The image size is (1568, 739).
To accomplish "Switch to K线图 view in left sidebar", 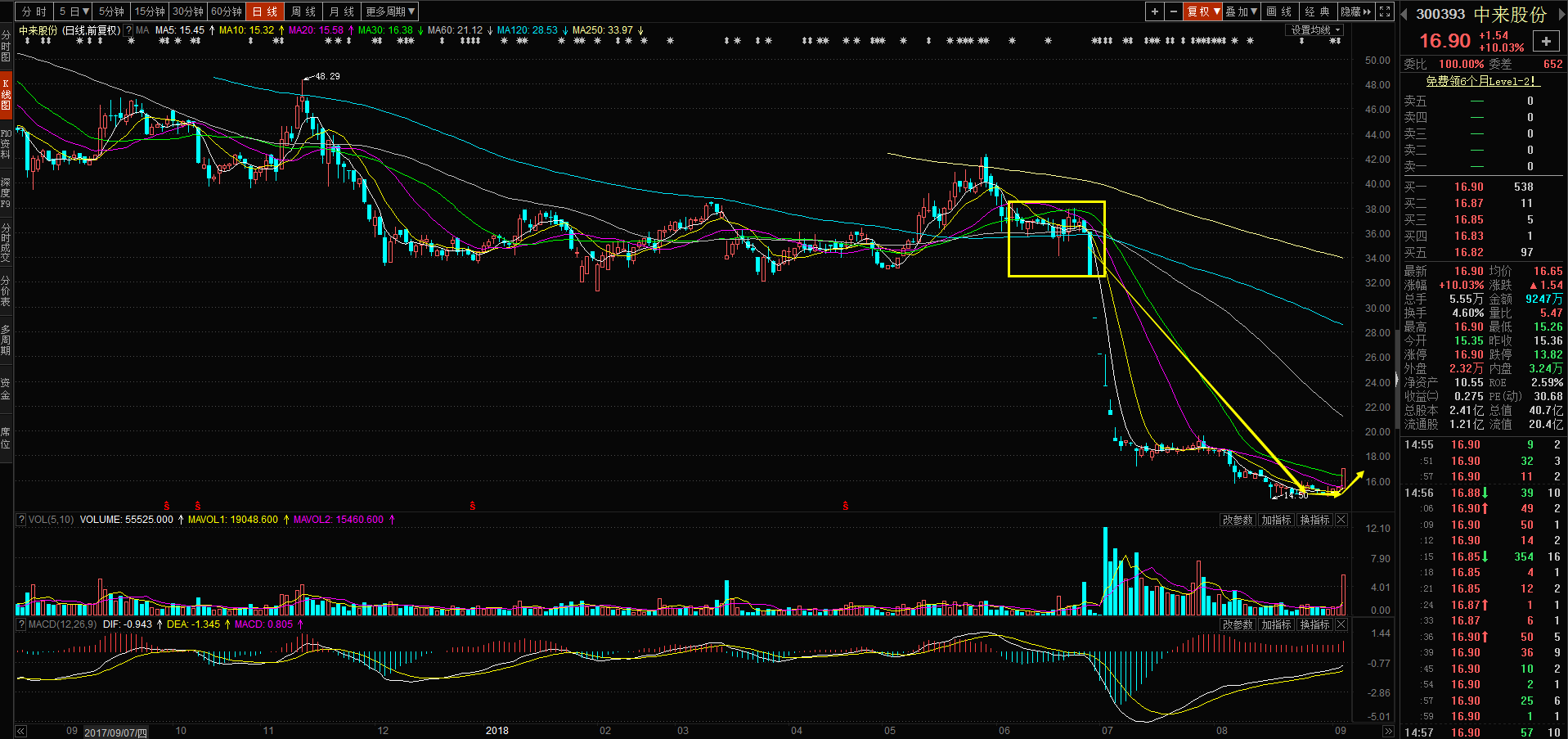I will tap(6, 94).
